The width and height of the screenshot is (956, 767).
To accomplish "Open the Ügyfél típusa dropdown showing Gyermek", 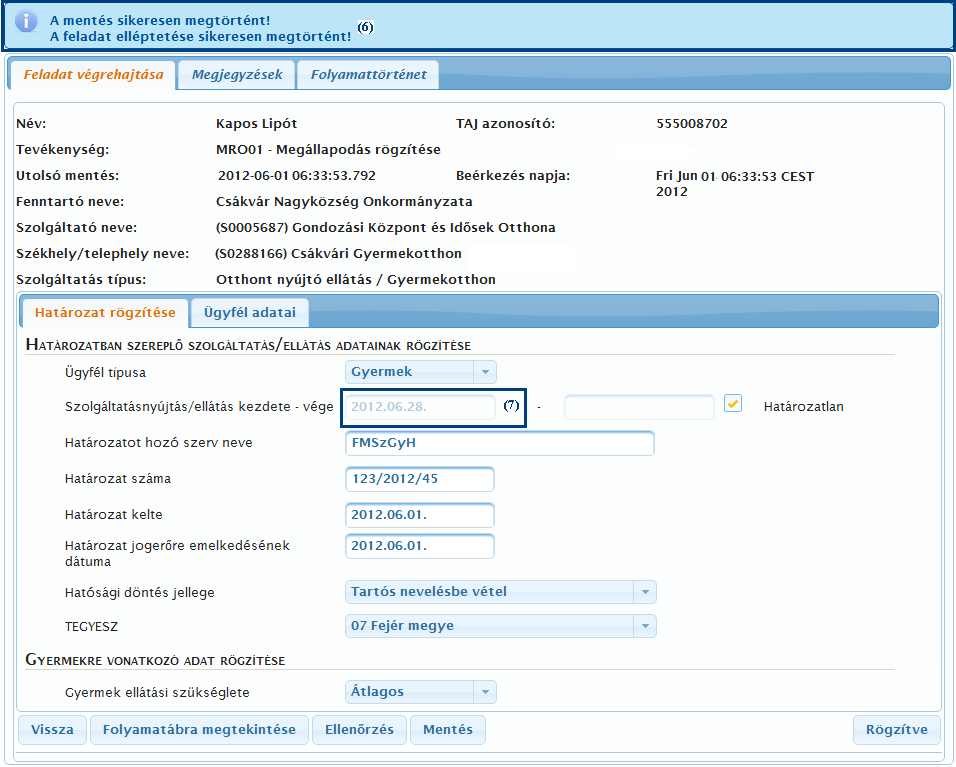I will (x=421, y=372).
